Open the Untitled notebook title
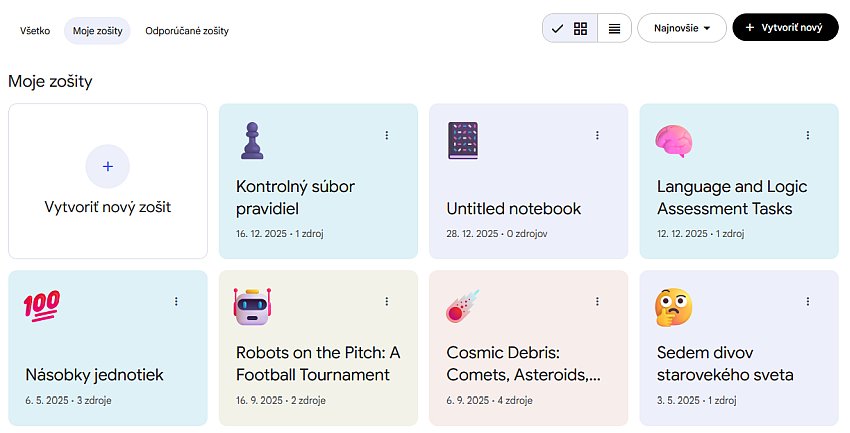The height and width of the screenshot is (433, 850). click(513, 209)
